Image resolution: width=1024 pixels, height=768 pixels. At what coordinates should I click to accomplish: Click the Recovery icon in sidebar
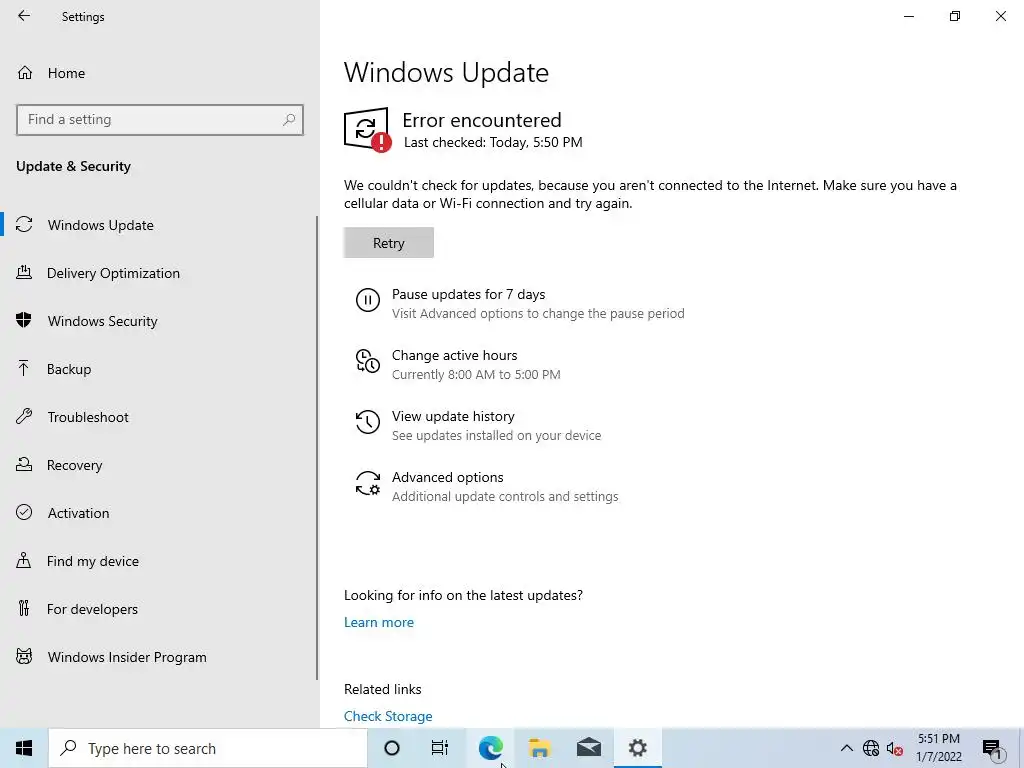(24, 464)
